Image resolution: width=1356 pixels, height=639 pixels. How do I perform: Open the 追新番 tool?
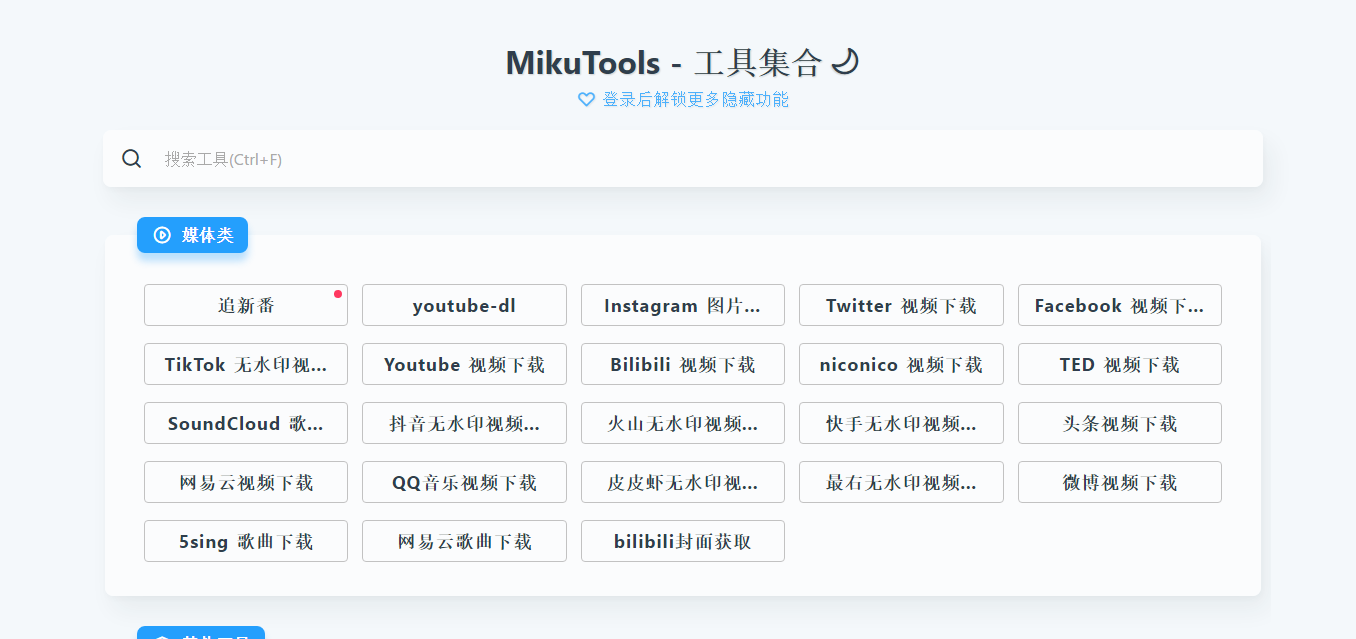(x=246, y=305)
